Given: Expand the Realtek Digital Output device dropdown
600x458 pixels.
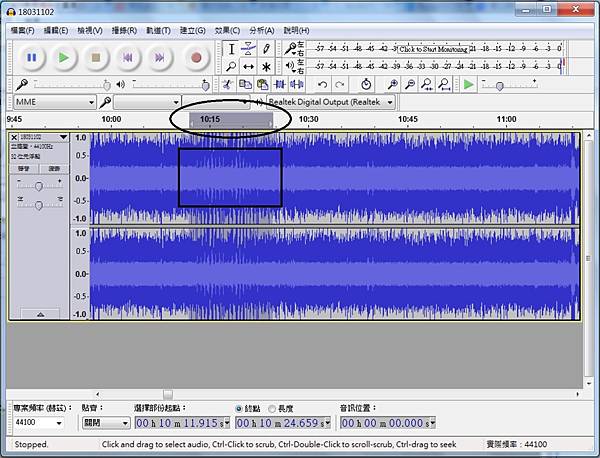Looking at the screenshot, I should [390, 102].
